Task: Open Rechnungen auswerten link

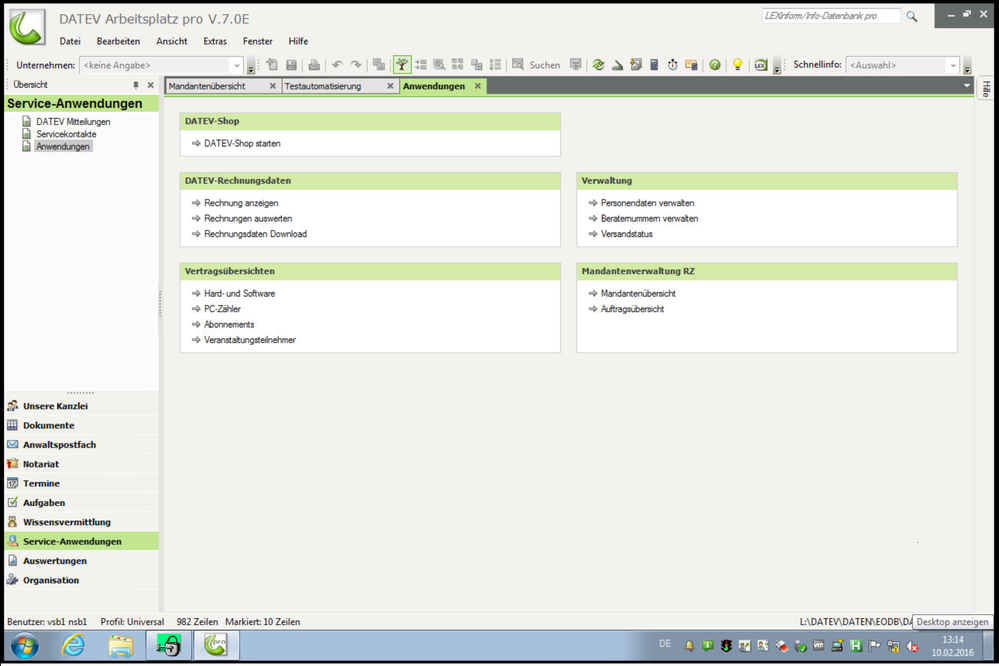Action: coord(248,218)
